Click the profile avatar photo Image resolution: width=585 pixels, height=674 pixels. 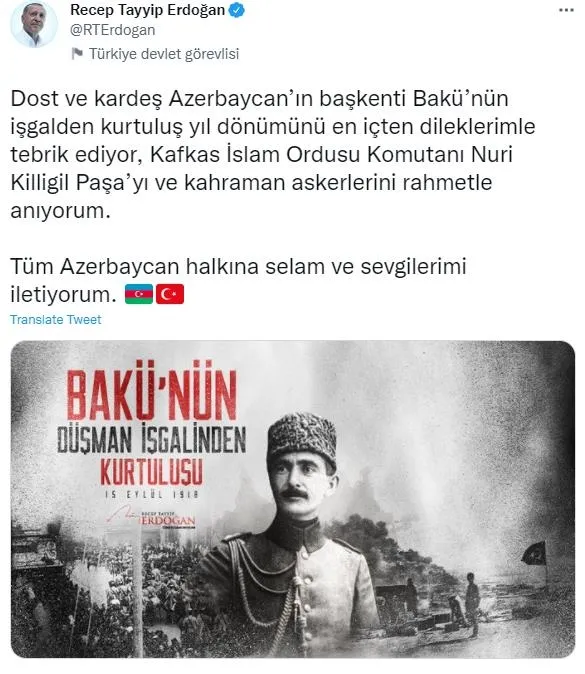[34, 23]
